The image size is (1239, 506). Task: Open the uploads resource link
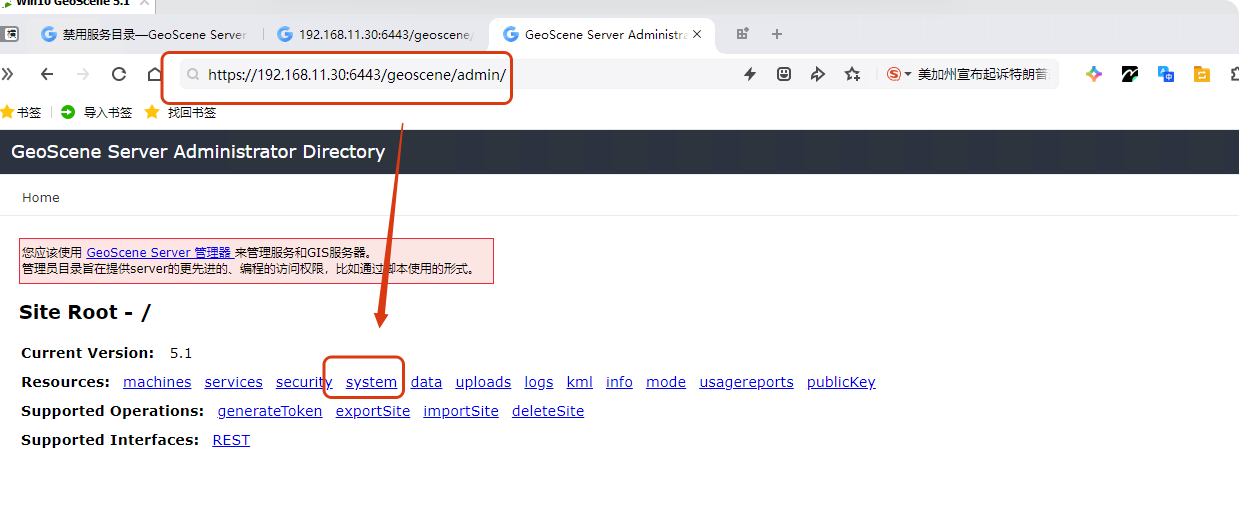click(x=483, y=382)
